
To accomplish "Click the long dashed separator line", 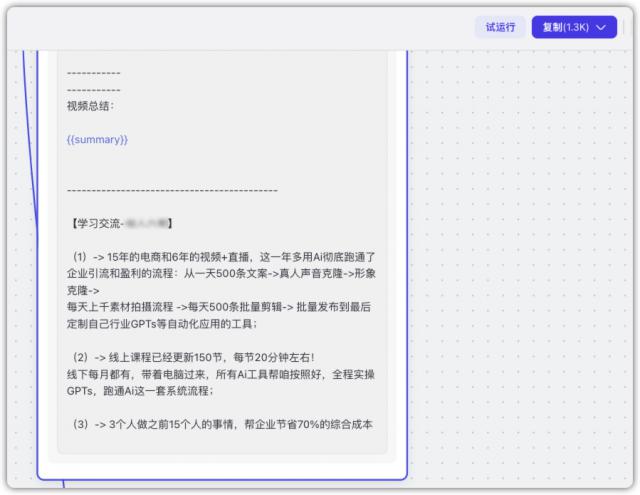I will [172, 189].
